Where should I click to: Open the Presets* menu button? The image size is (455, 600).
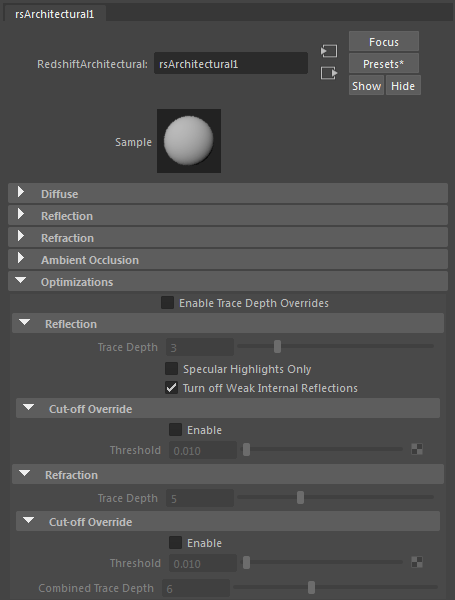tap(384, 64)
